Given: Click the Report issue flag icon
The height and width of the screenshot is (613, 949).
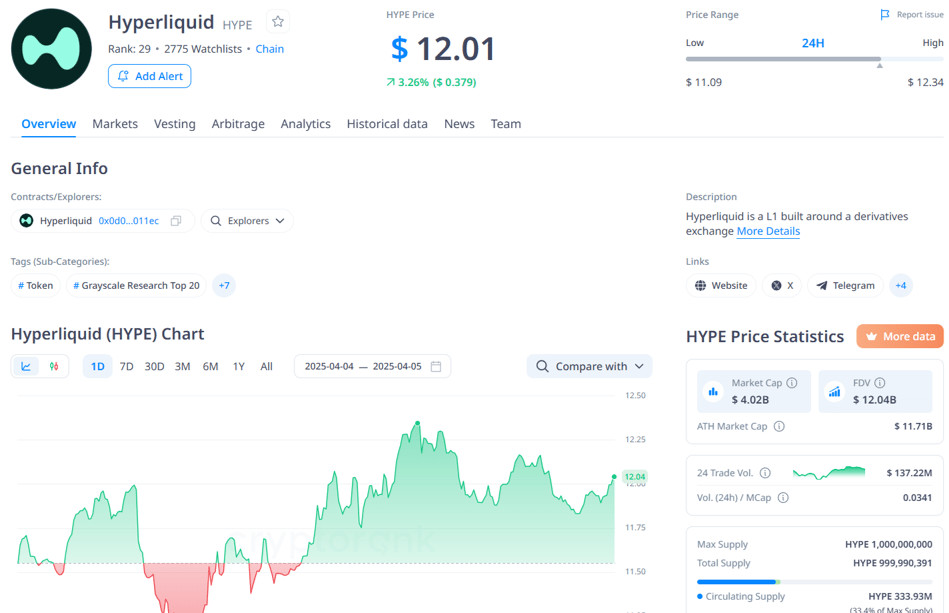Looking at the screenshot, I should point(884,15).
